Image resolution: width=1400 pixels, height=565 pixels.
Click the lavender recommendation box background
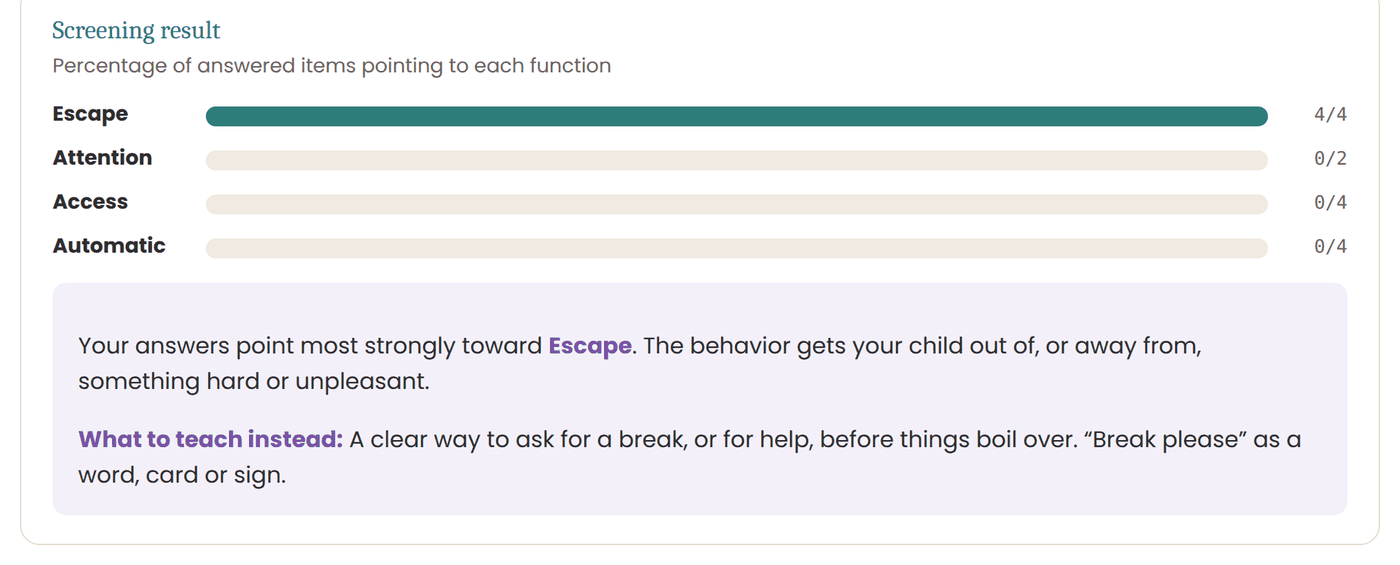coord(699,400)
